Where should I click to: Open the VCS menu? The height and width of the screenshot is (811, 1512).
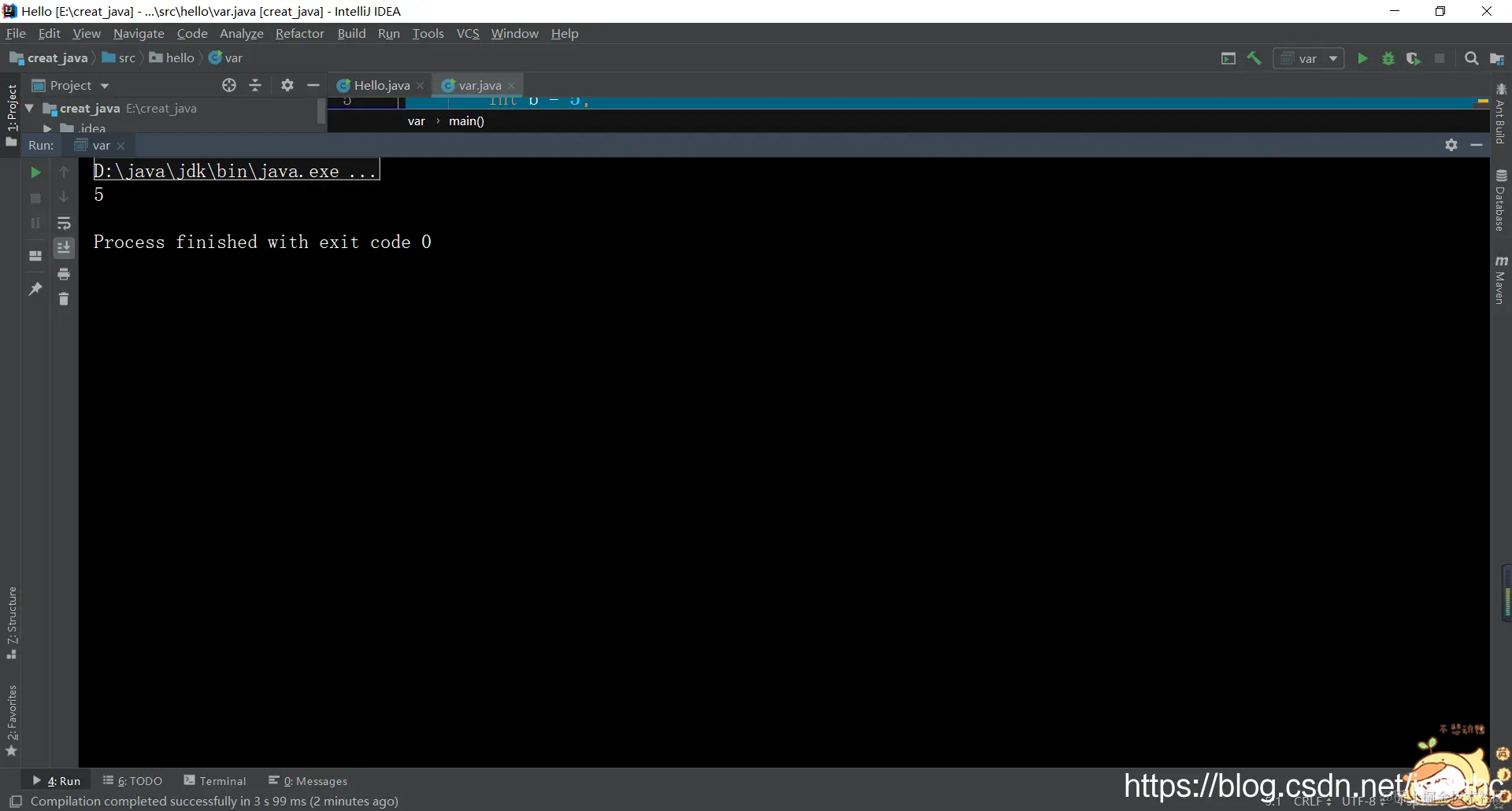click(468, 33)
